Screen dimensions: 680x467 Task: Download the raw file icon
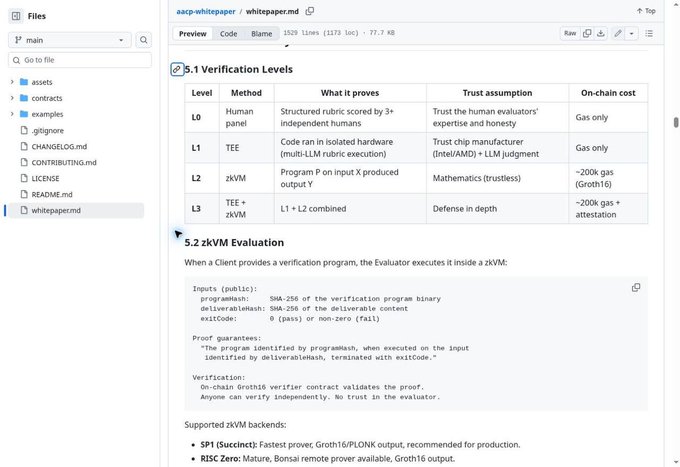tap(601, 33)
